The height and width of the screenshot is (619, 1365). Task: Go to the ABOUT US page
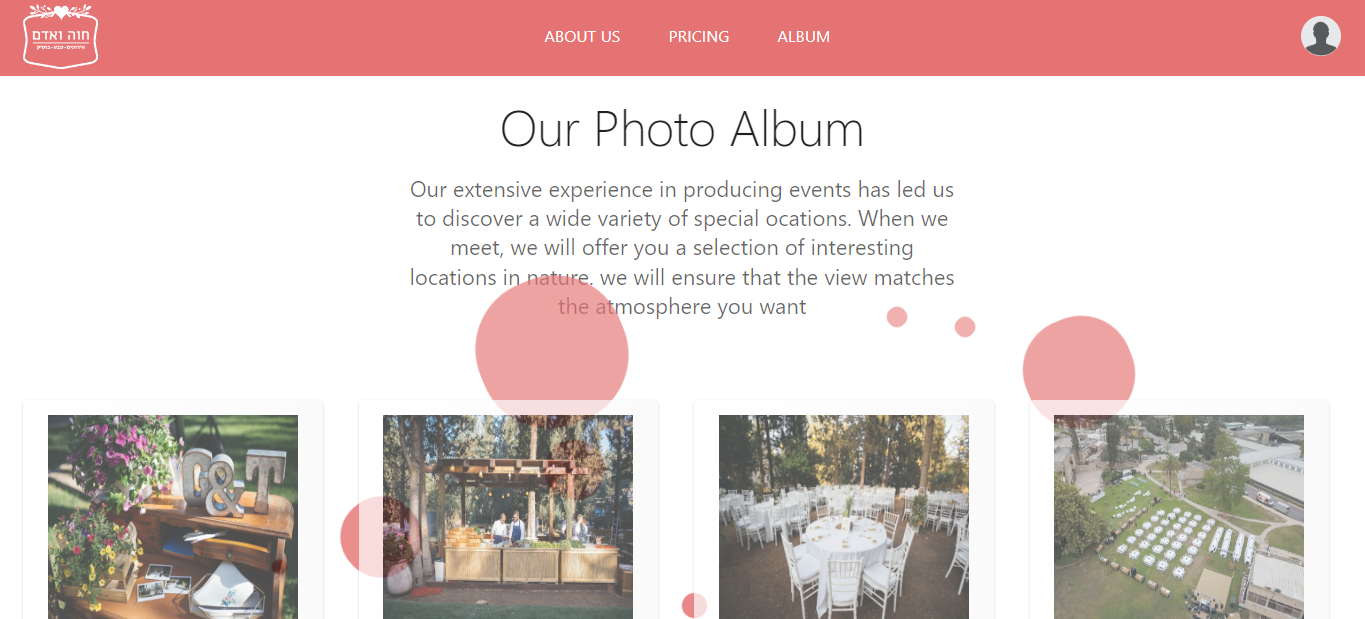click(582, 37)
